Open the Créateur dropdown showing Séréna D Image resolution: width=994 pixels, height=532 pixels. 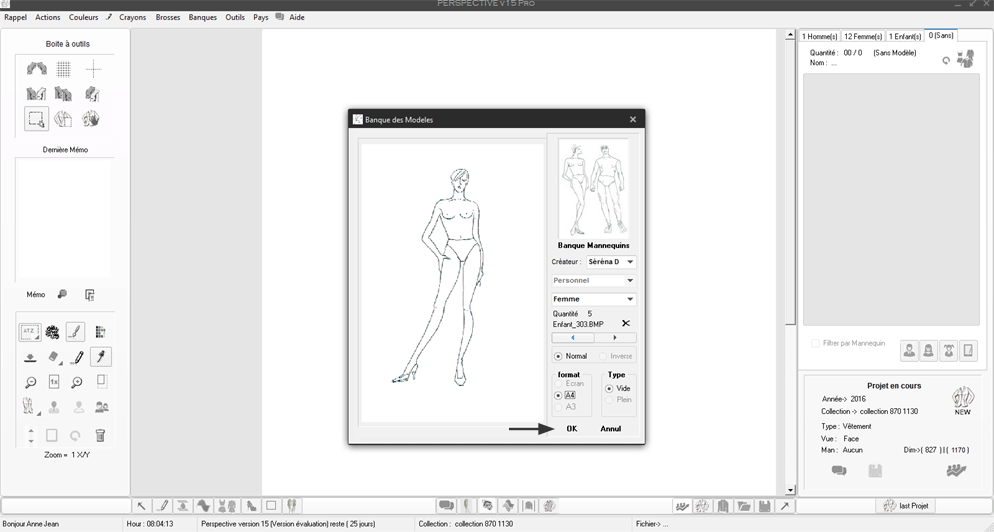click(611, 262)
